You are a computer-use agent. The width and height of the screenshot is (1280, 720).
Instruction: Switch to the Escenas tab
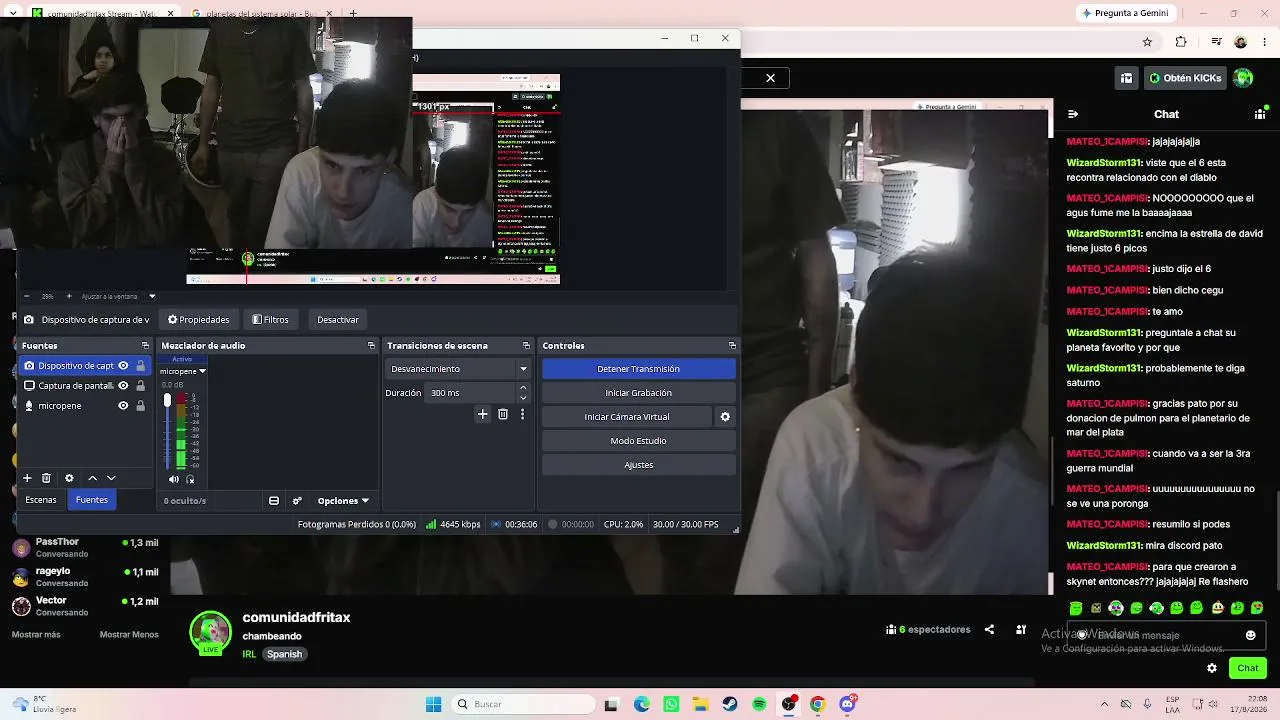[41, 500]
